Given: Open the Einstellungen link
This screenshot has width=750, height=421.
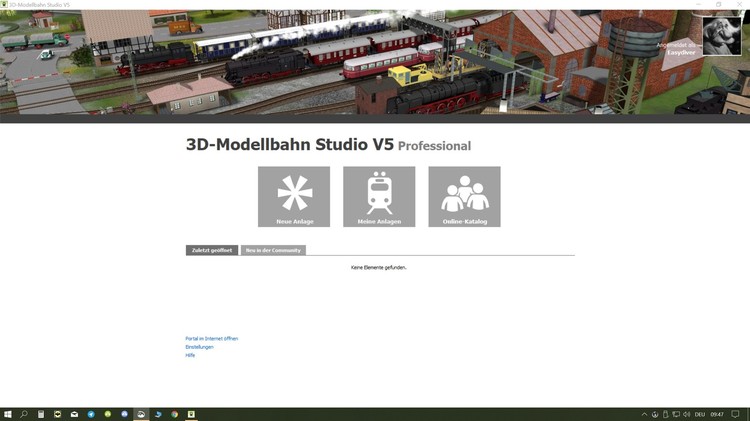Looking at the screenshot, I should [x=199, y=347].
